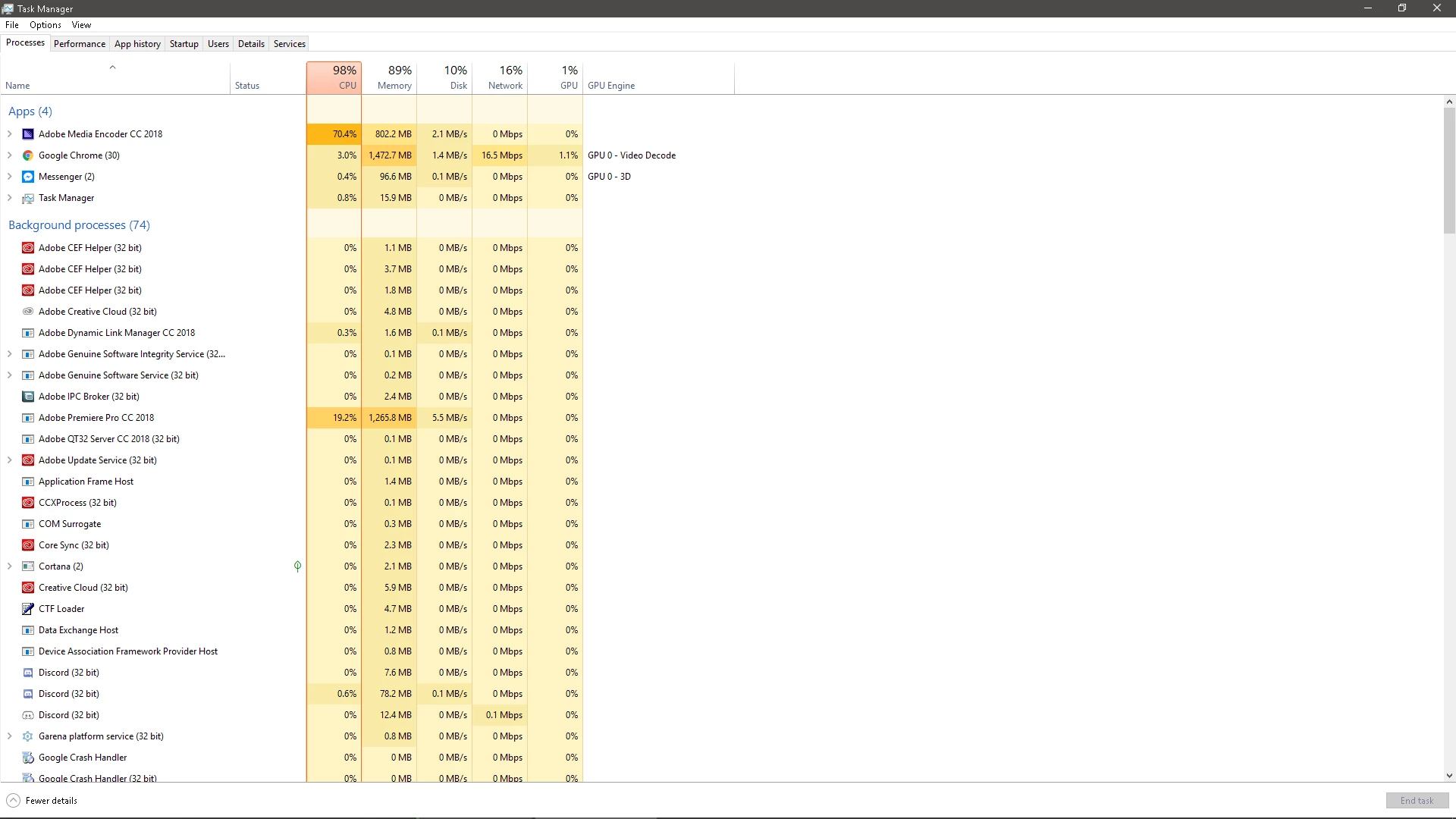
Task: Expand the Google Chrome (30) process group
Action: (10, 155)
